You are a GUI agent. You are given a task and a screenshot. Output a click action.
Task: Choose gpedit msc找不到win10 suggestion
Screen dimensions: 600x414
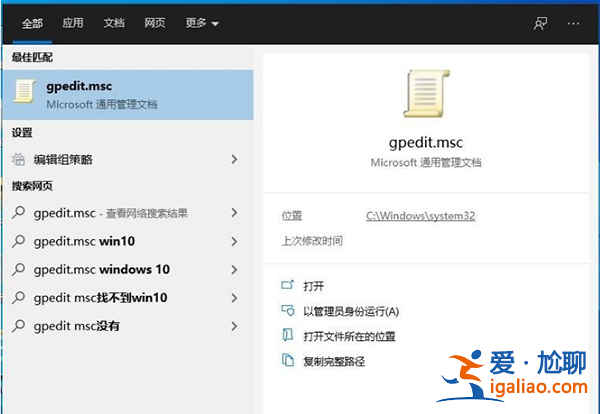pos(128,298)
